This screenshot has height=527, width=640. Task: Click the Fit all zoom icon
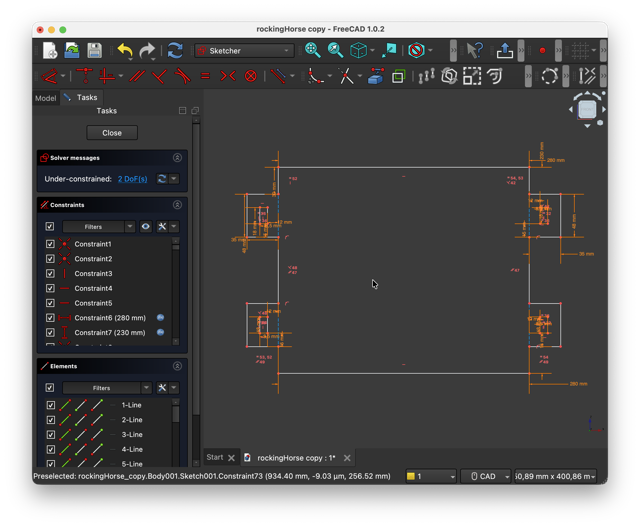coord(313,50)
